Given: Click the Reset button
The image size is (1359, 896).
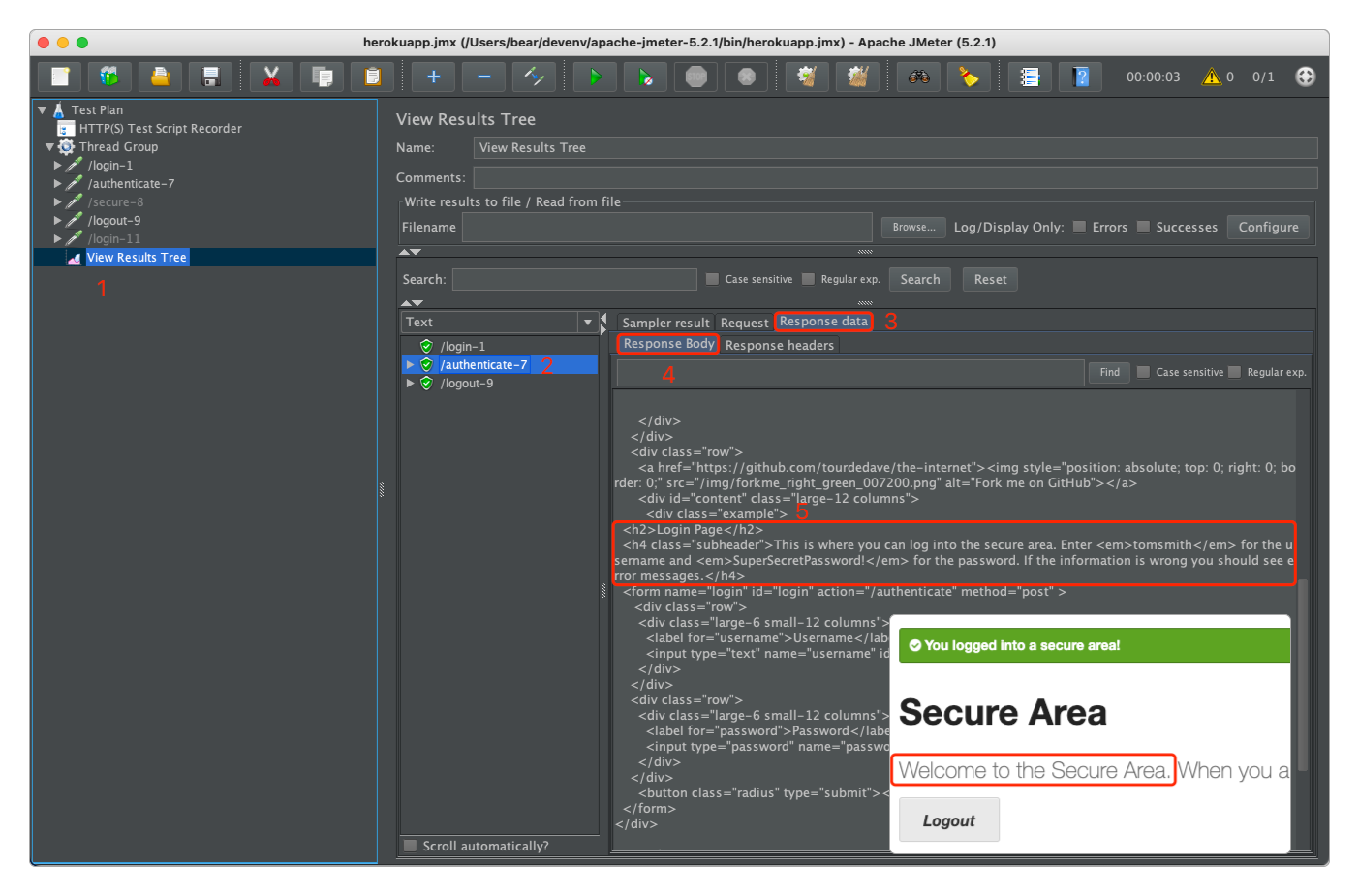Looking at the screenshot, I should tap(990, 279).
